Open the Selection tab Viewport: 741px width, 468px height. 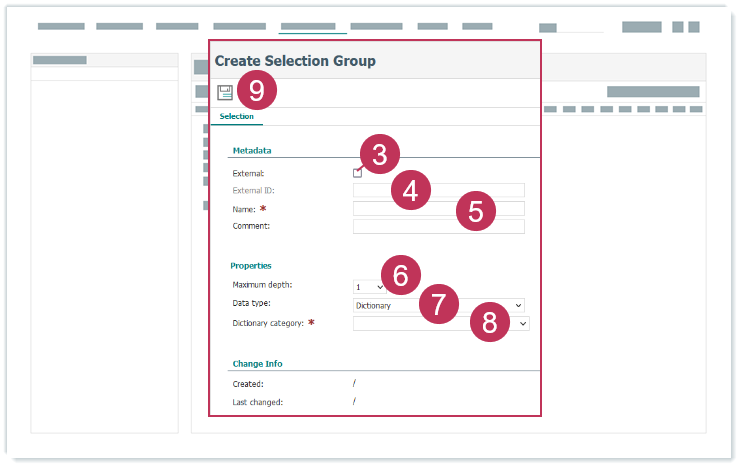pyautogui.click(x=236, y=117)
